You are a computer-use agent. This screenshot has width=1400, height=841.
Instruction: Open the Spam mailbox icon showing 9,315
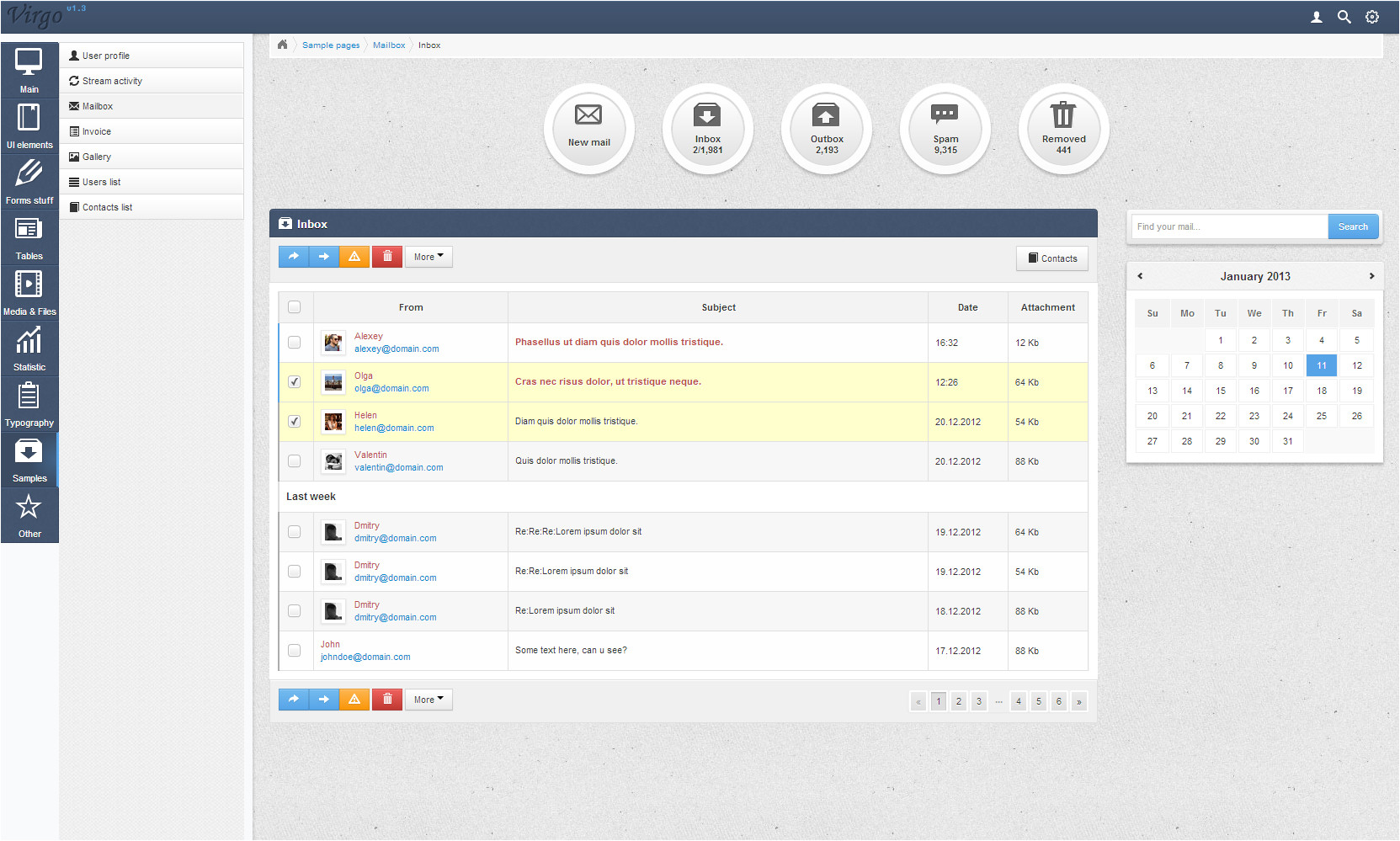(x=945, y=128)
